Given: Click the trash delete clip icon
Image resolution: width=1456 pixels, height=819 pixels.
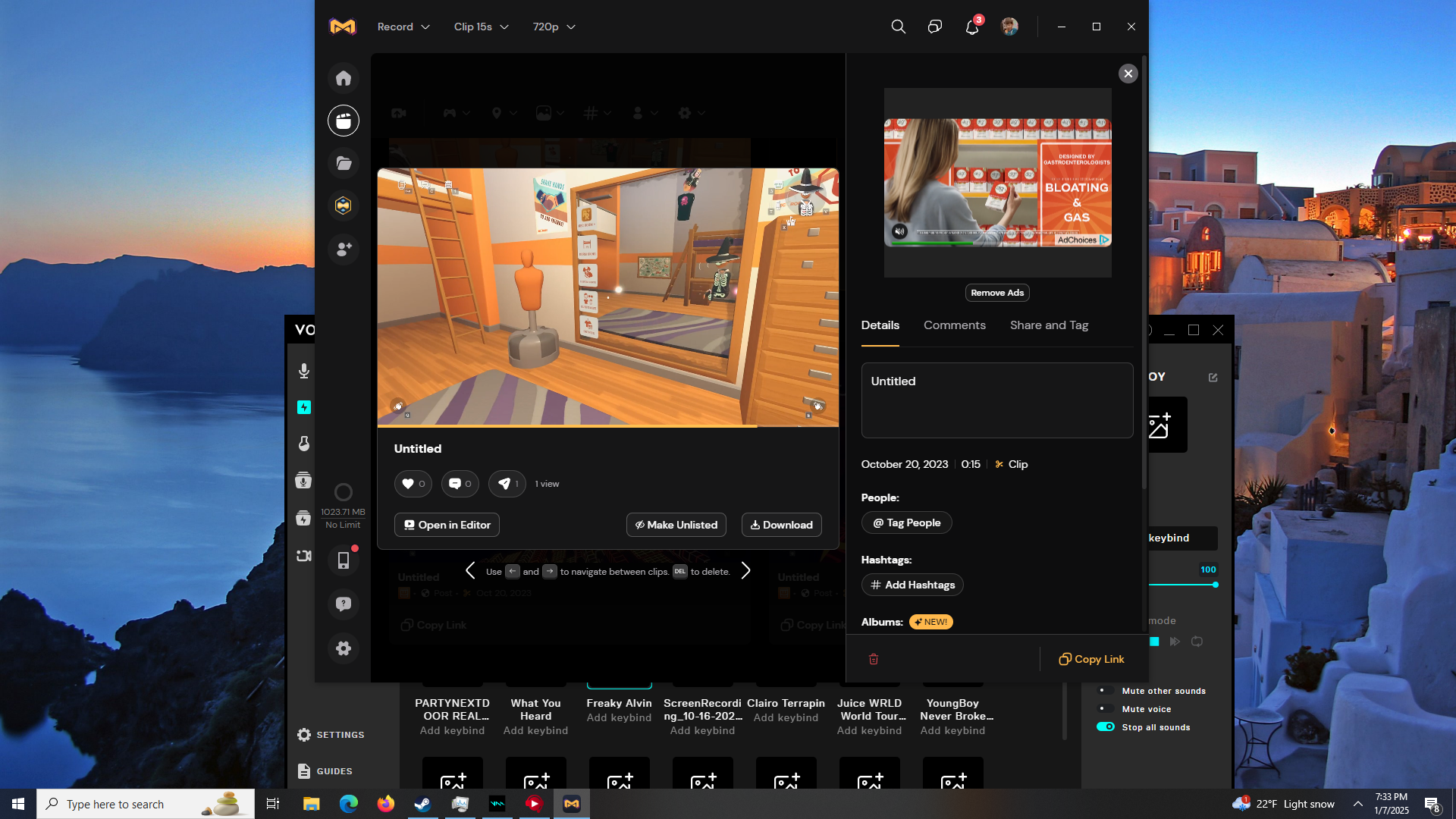Looking at the screenshot, I should pyautogui.click(x=874, y=659).
